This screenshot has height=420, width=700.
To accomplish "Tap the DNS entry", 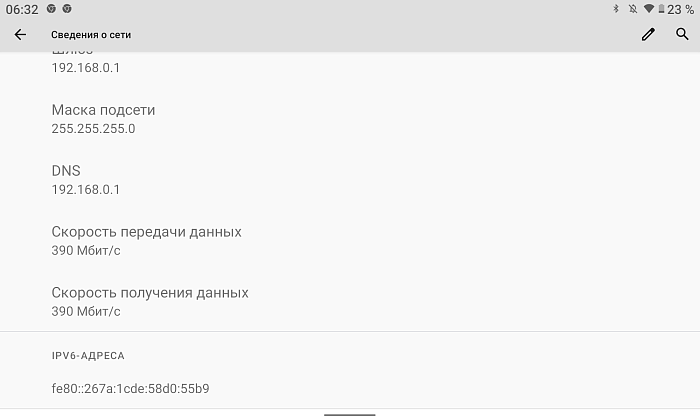I will [350, 179].
